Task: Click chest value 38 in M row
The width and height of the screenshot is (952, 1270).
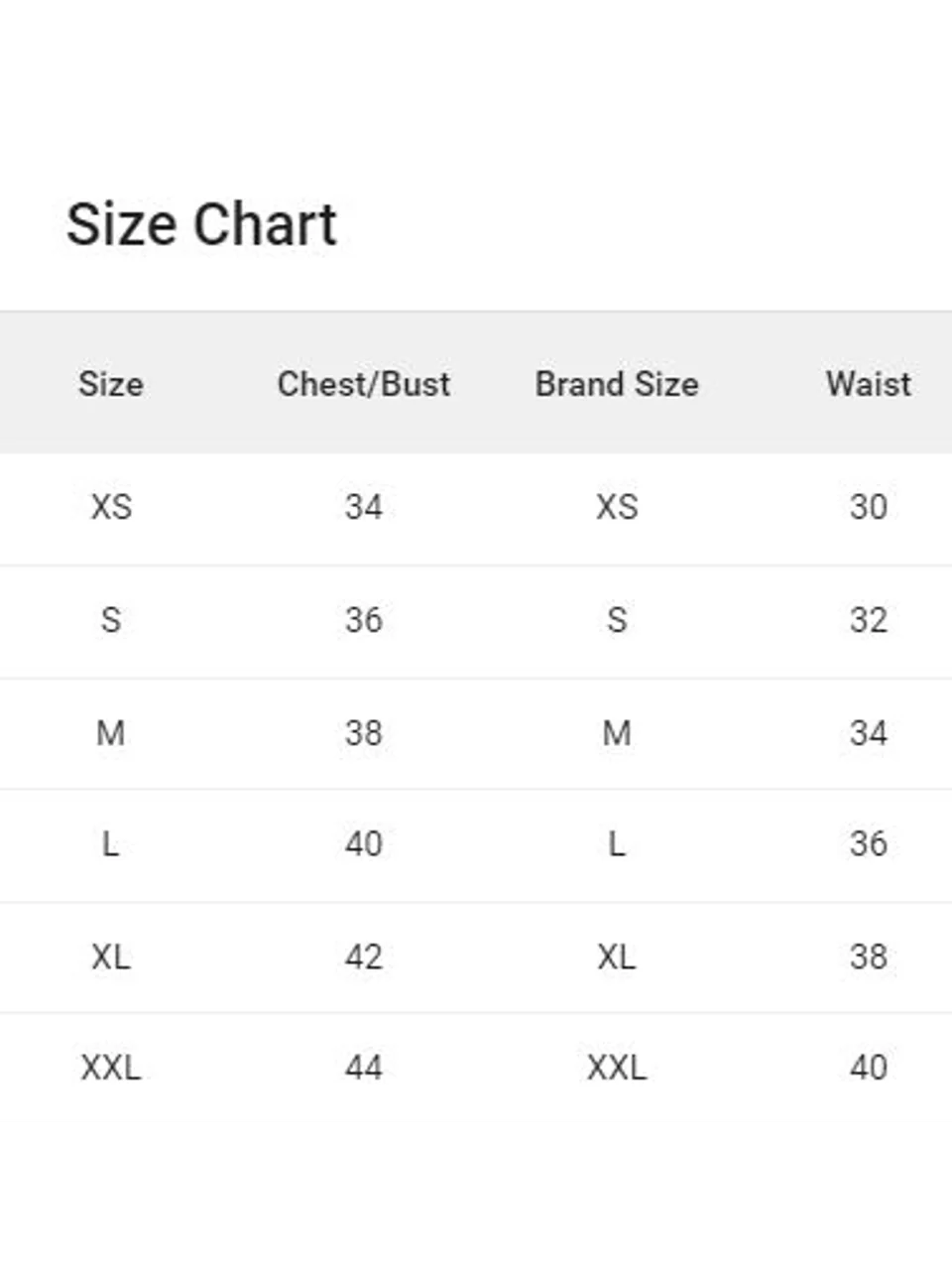Action: coord(364,733)
